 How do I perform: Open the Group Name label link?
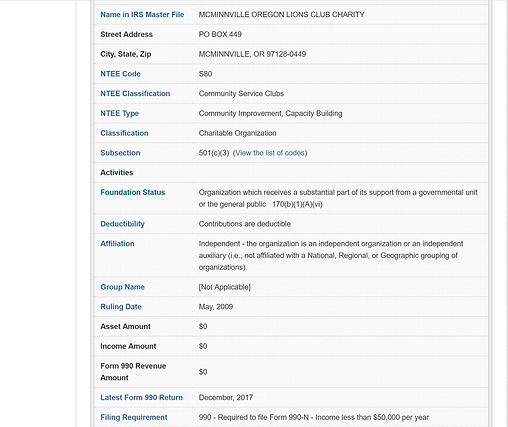pos(122,287)
